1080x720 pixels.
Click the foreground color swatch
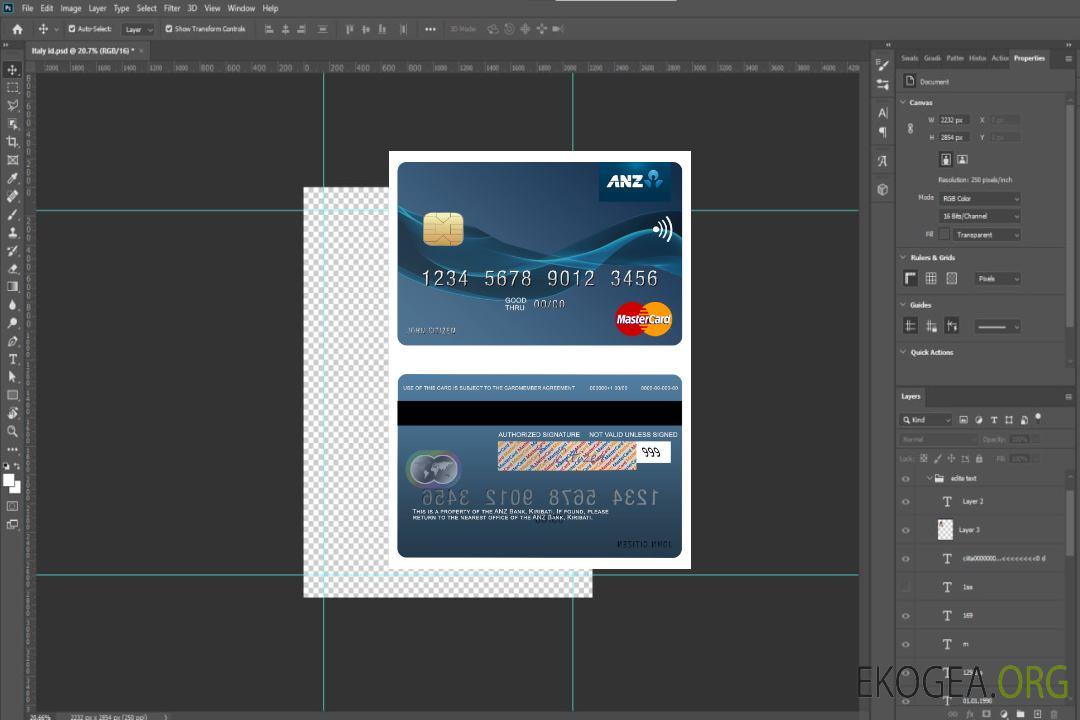[x=9, y=480]
